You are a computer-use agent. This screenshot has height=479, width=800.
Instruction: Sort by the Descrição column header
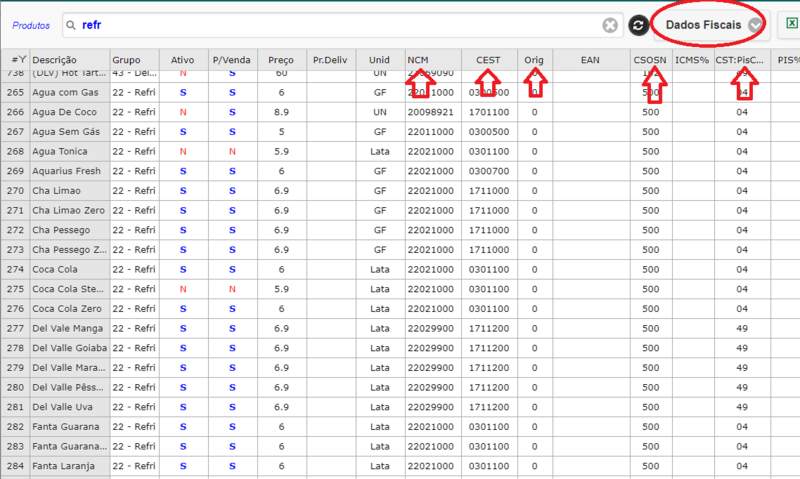[x=70, y=60]
